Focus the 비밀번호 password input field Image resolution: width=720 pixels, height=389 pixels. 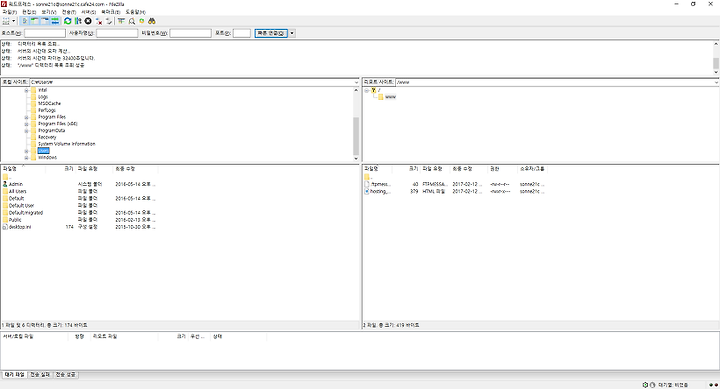click(191, 33)
